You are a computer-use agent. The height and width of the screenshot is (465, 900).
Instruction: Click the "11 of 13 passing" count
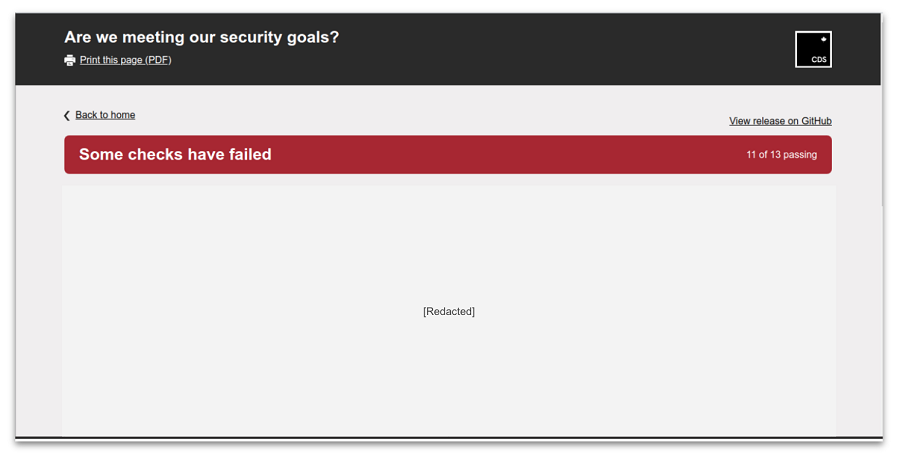781,155
